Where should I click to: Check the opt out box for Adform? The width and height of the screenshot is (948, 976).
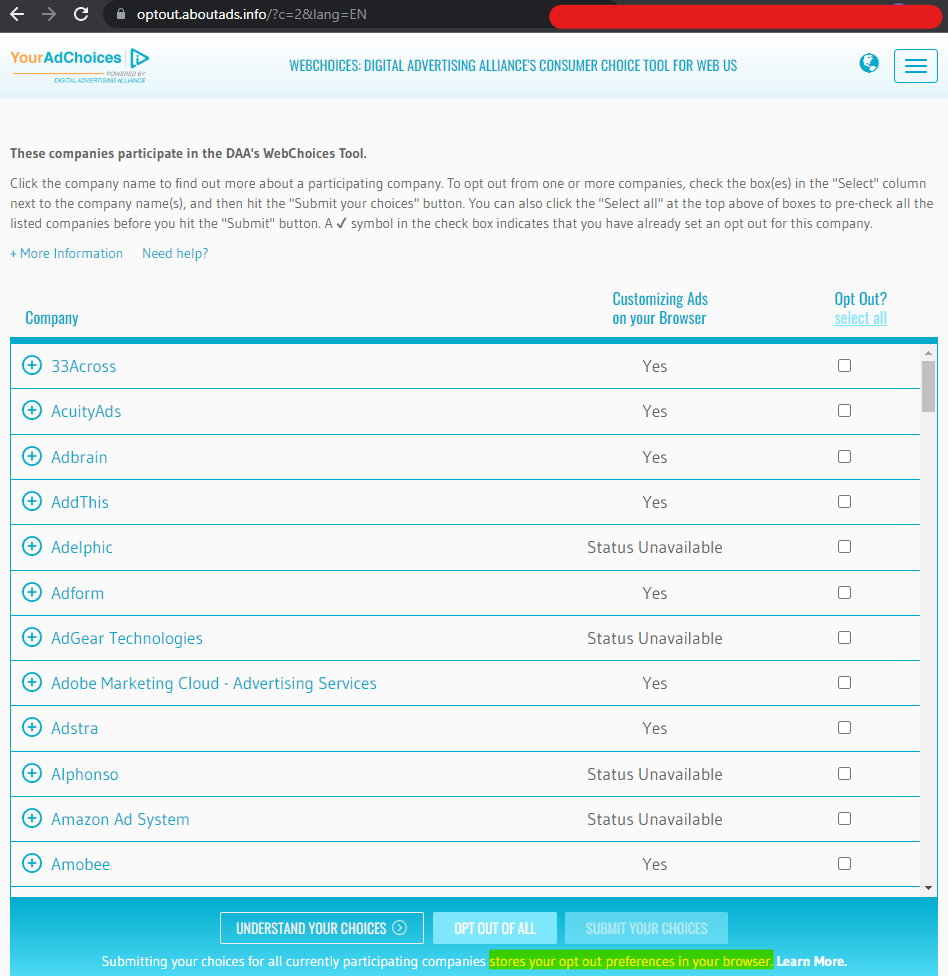click(844, 592)
